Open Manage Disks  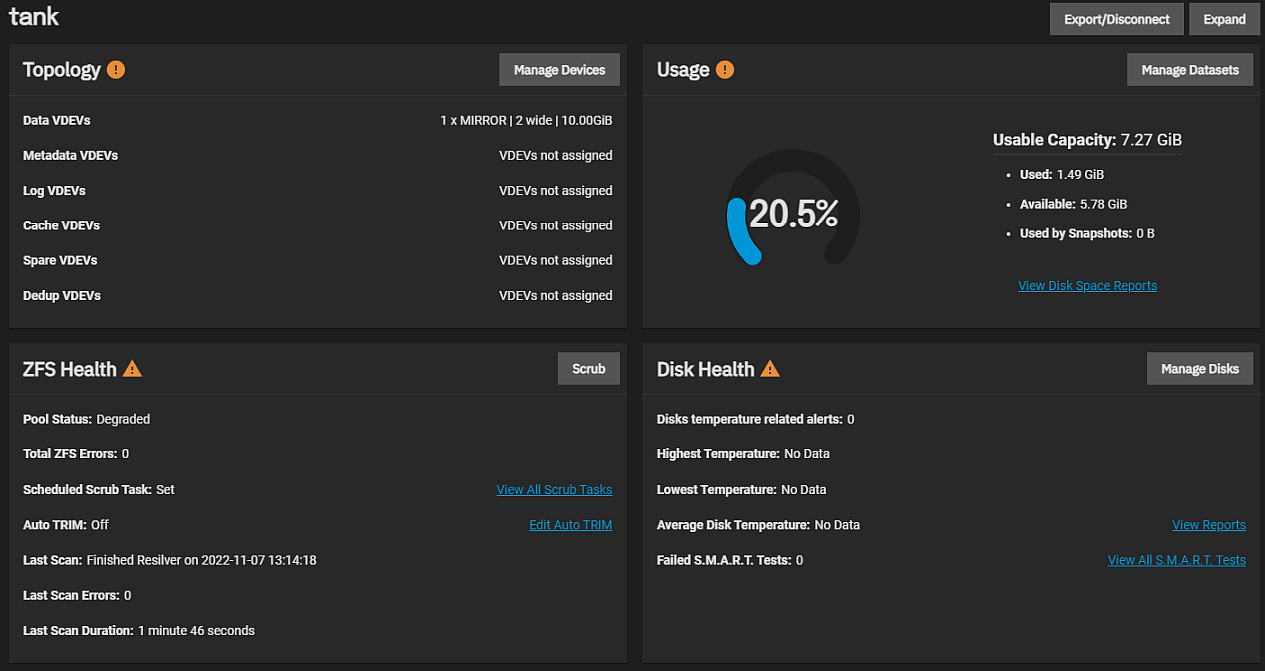click(1199, 369)
